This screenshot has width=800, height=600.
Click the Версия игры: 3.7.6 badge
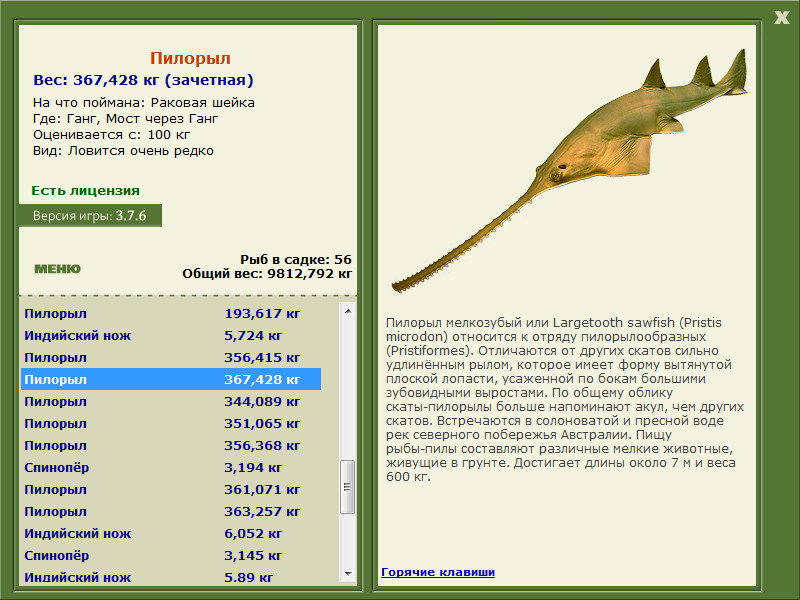pos(90,215)
